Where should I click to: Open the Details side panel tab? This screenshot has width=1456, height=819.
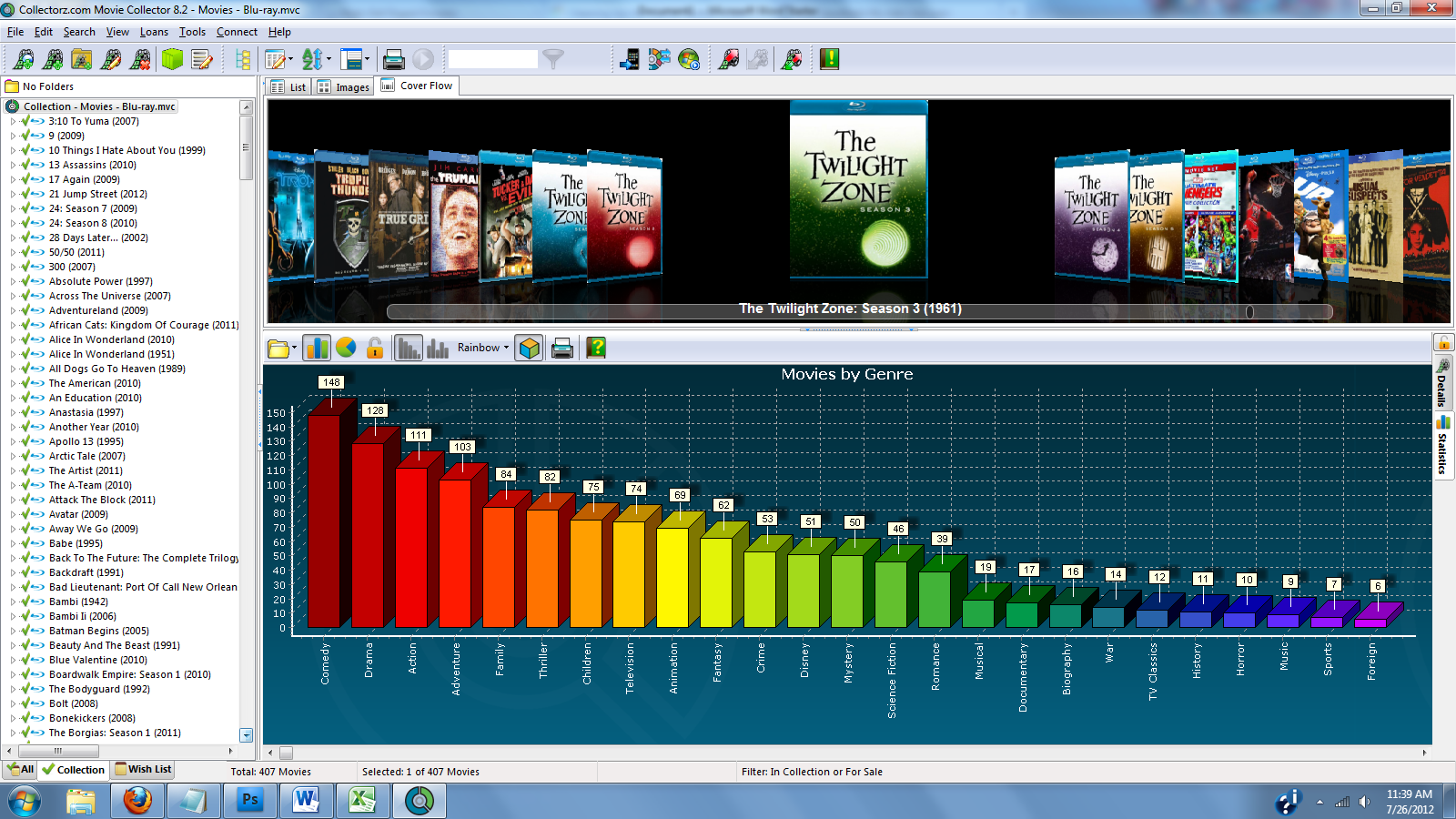click(x=1443, y=384)
